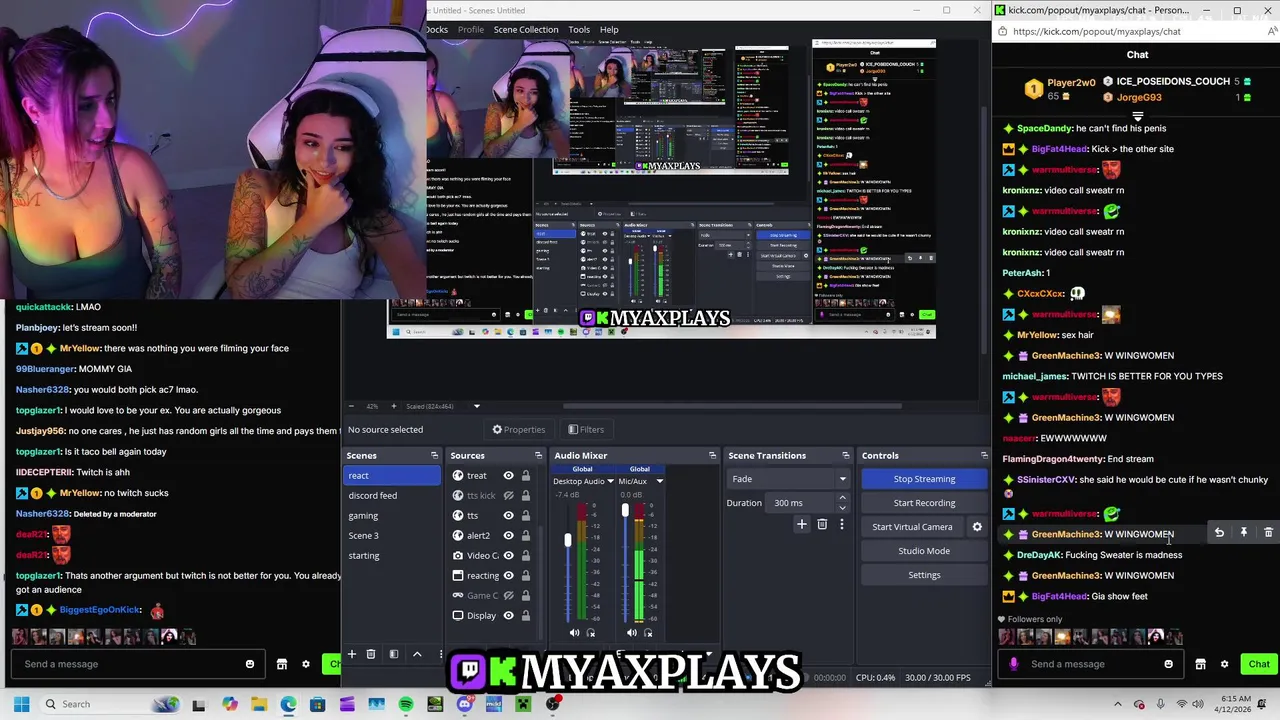1280x720 pixels.
Task: Delete the transition with the trash icon
Action: [x=822, y=524]
